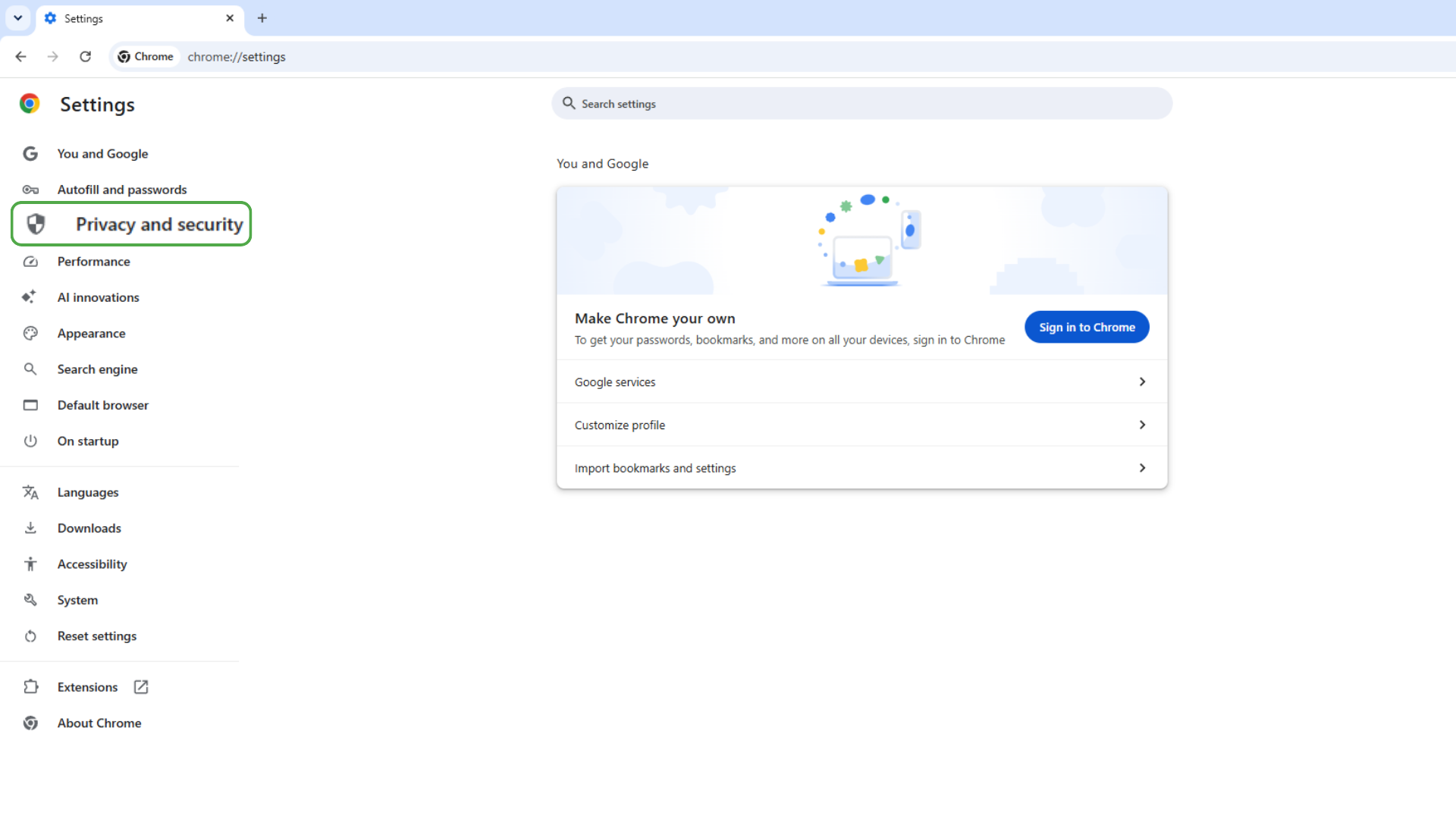
Task: Click the Accessibility person icon
Action: [30, 563]
